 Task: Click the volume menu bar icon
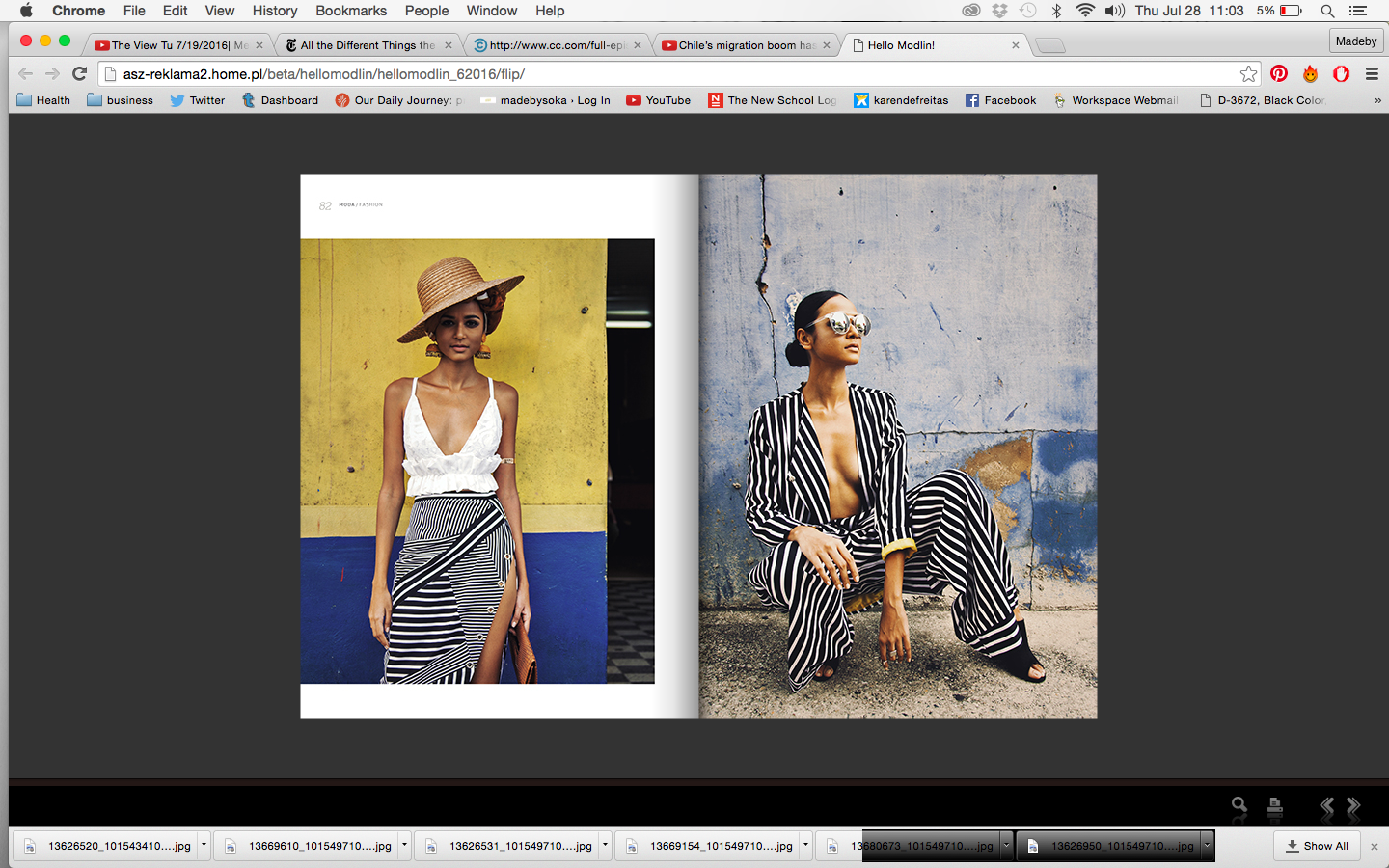point(1115,11)
